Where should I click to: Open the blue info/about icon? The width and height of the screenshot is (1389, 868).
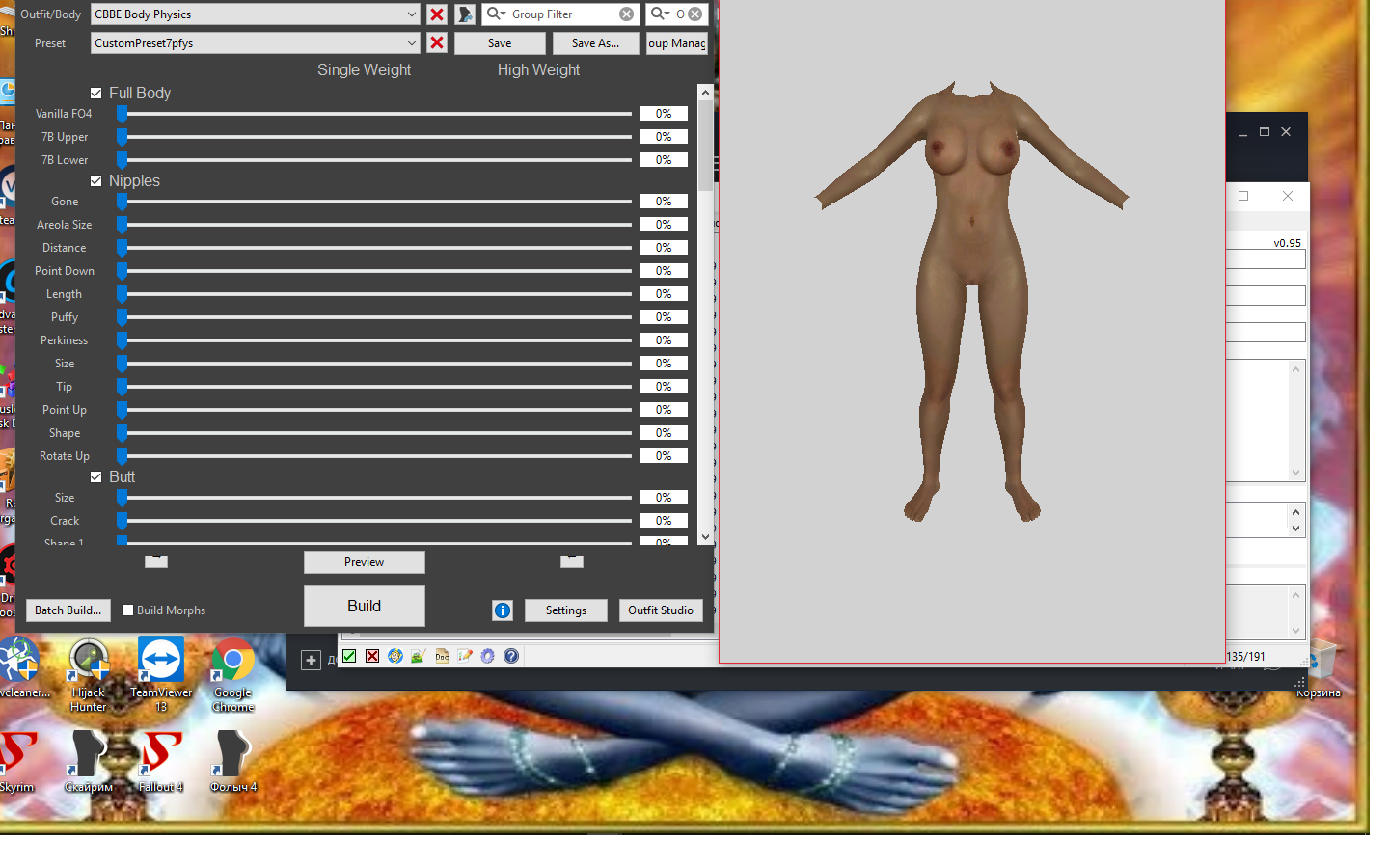click(x=503, y=610)
